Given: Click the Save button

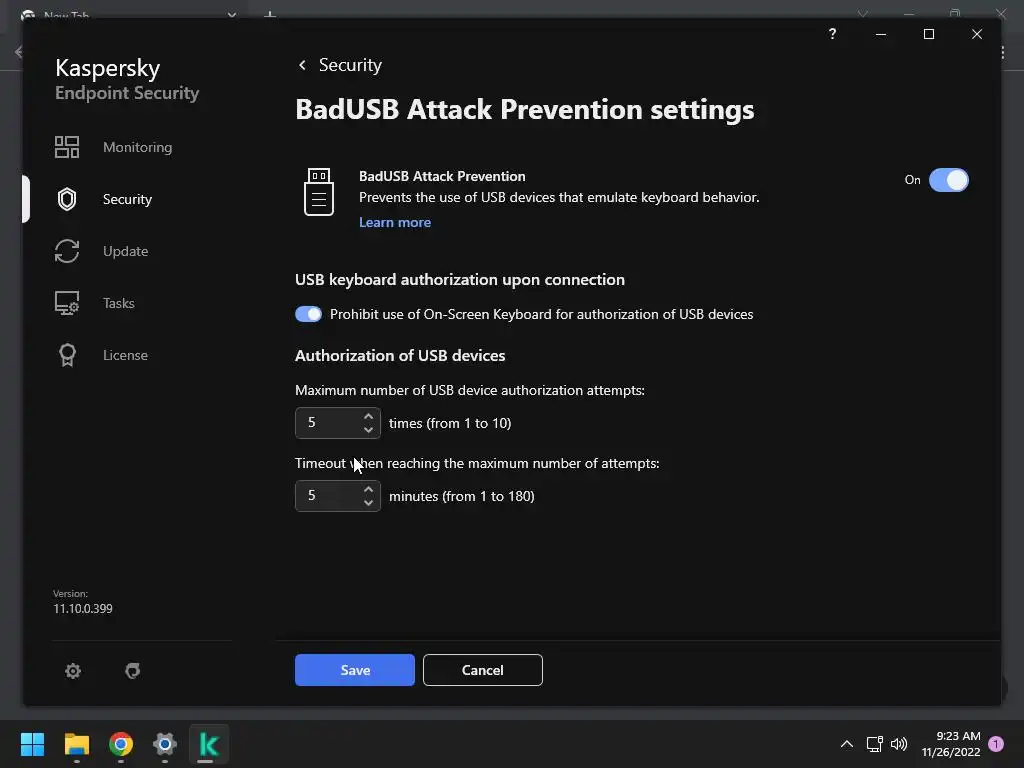Looking at the screenshot, I should (355, 670).
